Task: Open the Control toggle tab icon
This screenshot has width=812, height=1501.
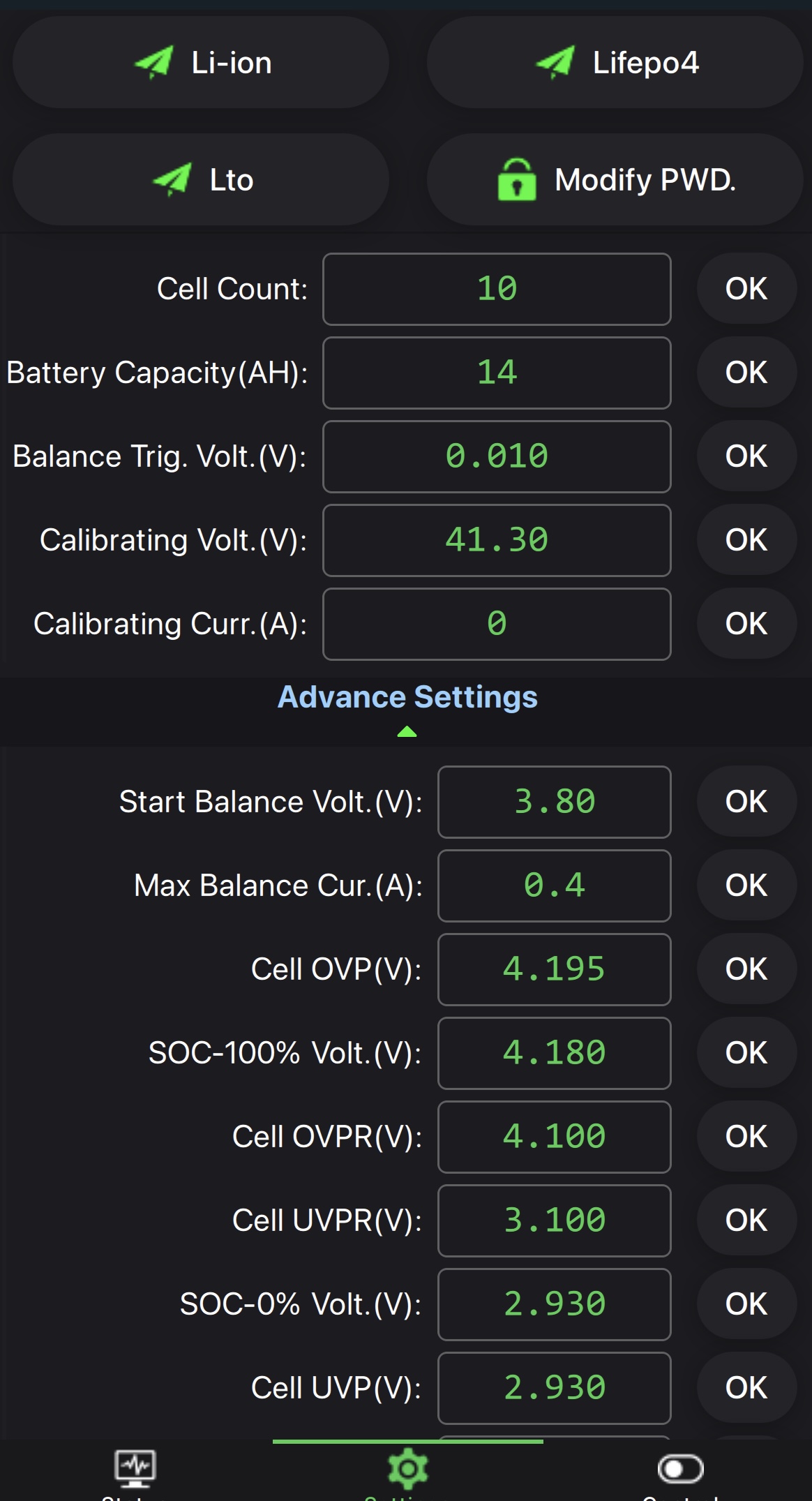Action: (680, 1468)
